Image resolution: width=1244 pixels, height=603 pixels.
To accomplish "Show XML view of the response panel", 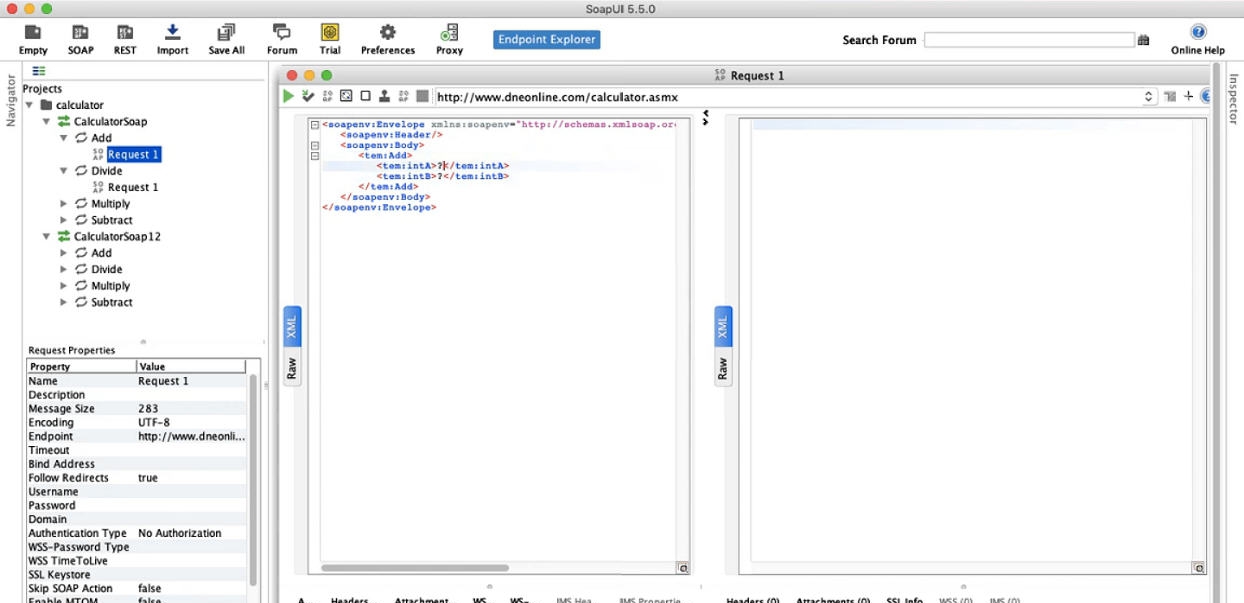I will pos(722,324).
